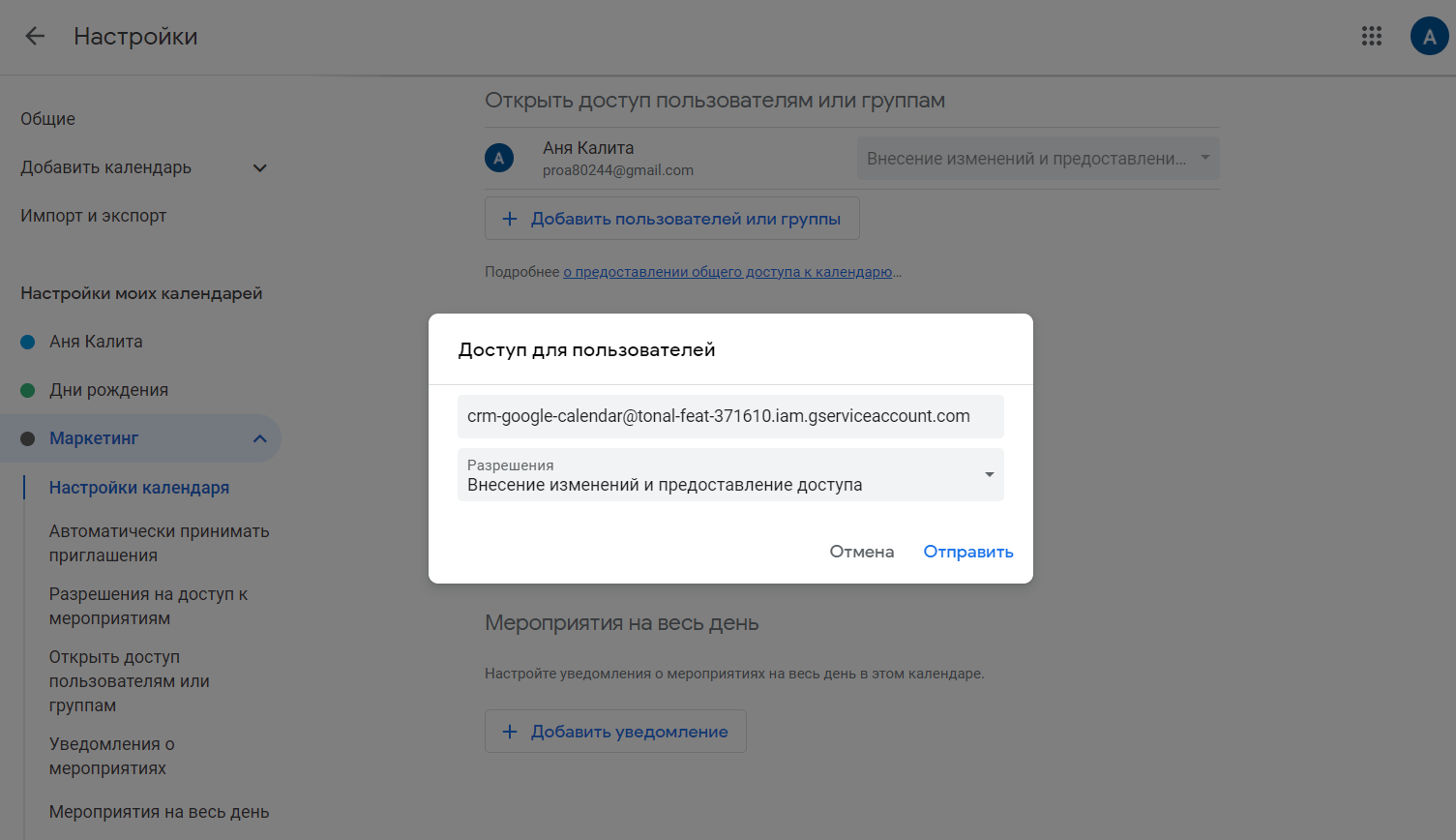
Task: Click the email address field in the dialog
Action: (x=730, y=416)
